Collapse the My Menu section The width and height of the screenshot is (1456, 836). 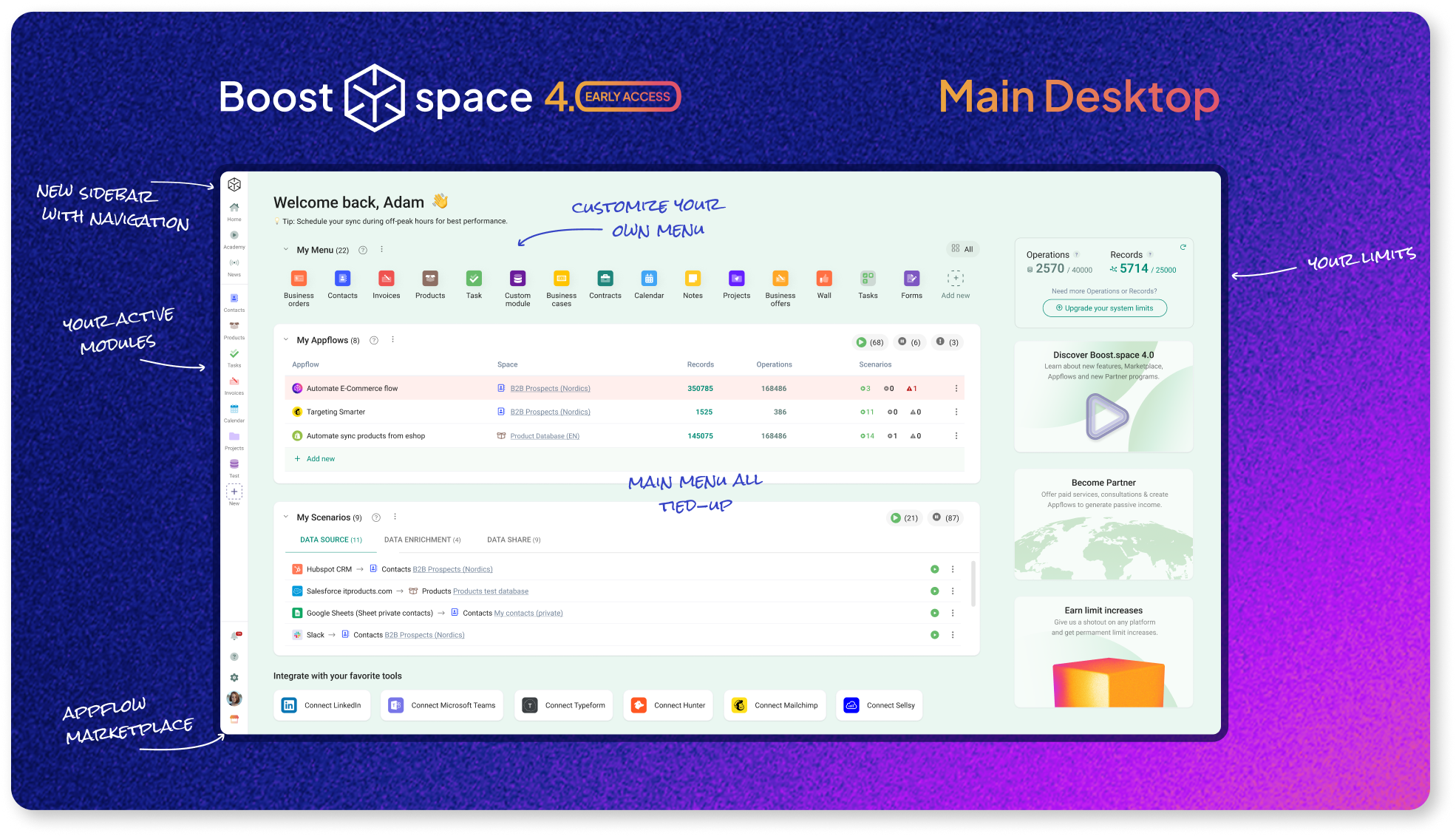click(x=287, y=250)
